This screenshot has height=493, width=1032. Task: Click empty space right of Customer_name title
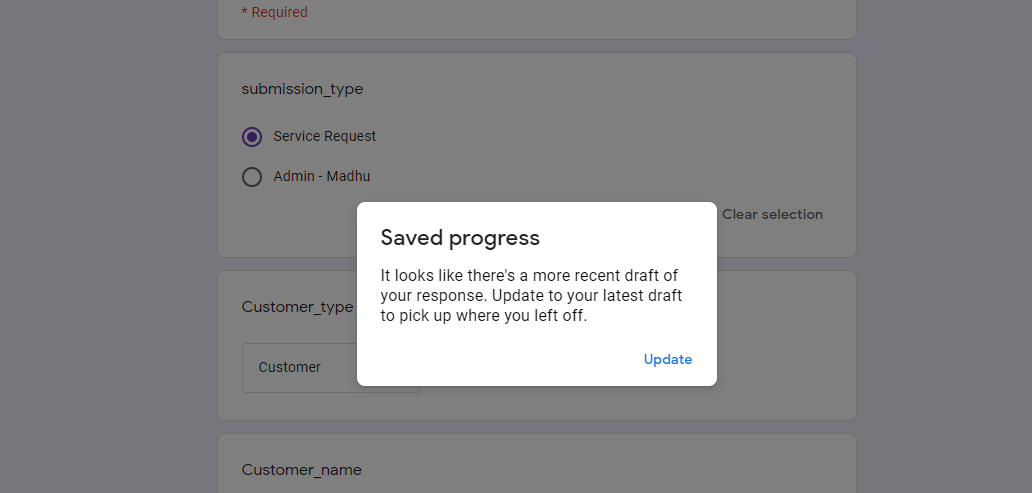coord(600,470)
